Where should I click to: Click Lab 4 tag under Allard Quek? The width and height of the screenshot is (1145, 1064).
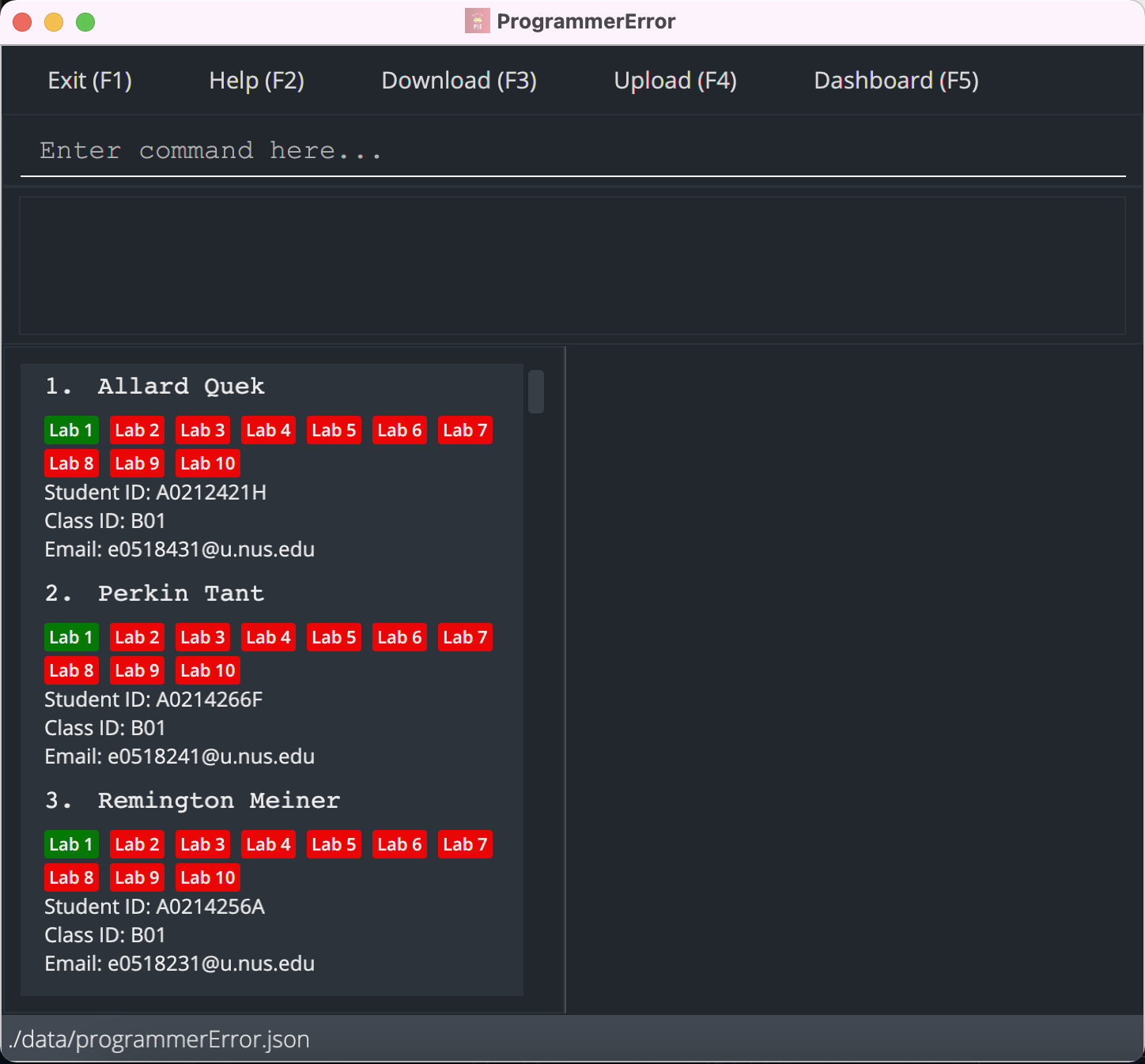coord(268,430)
